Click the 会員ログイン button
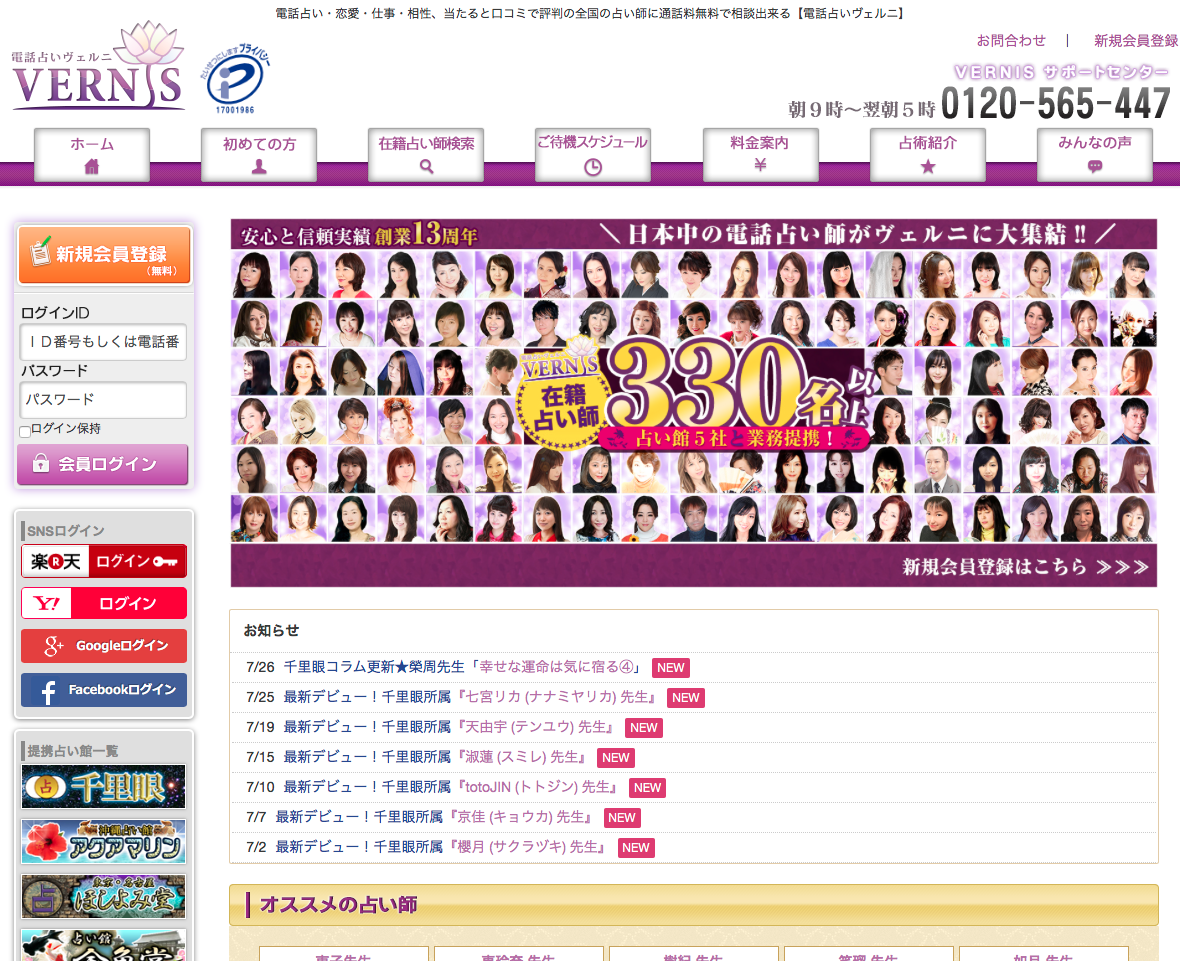Image resolution: width=1180 pixels, height=961 pixels. (102, 464)
